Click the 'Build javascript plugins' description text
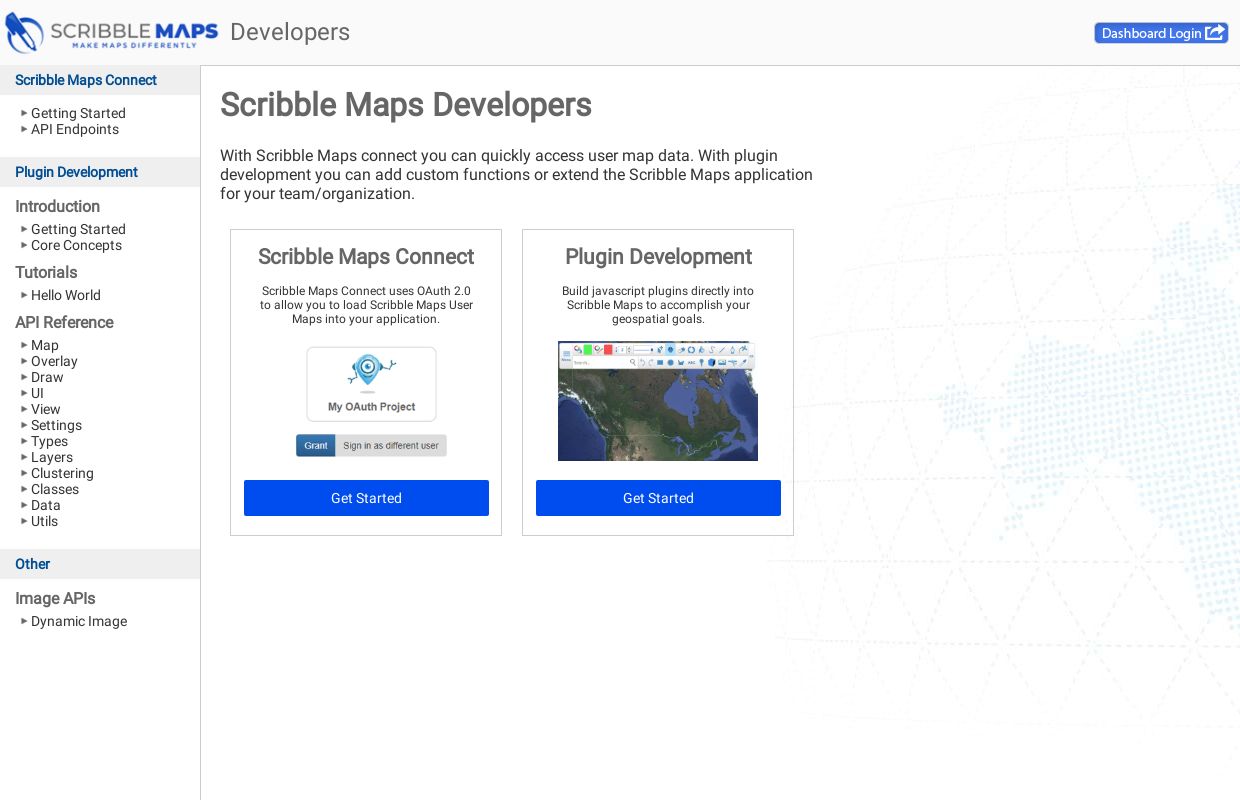The height and width of the screenshot is (800, 1240). (658, 305)
